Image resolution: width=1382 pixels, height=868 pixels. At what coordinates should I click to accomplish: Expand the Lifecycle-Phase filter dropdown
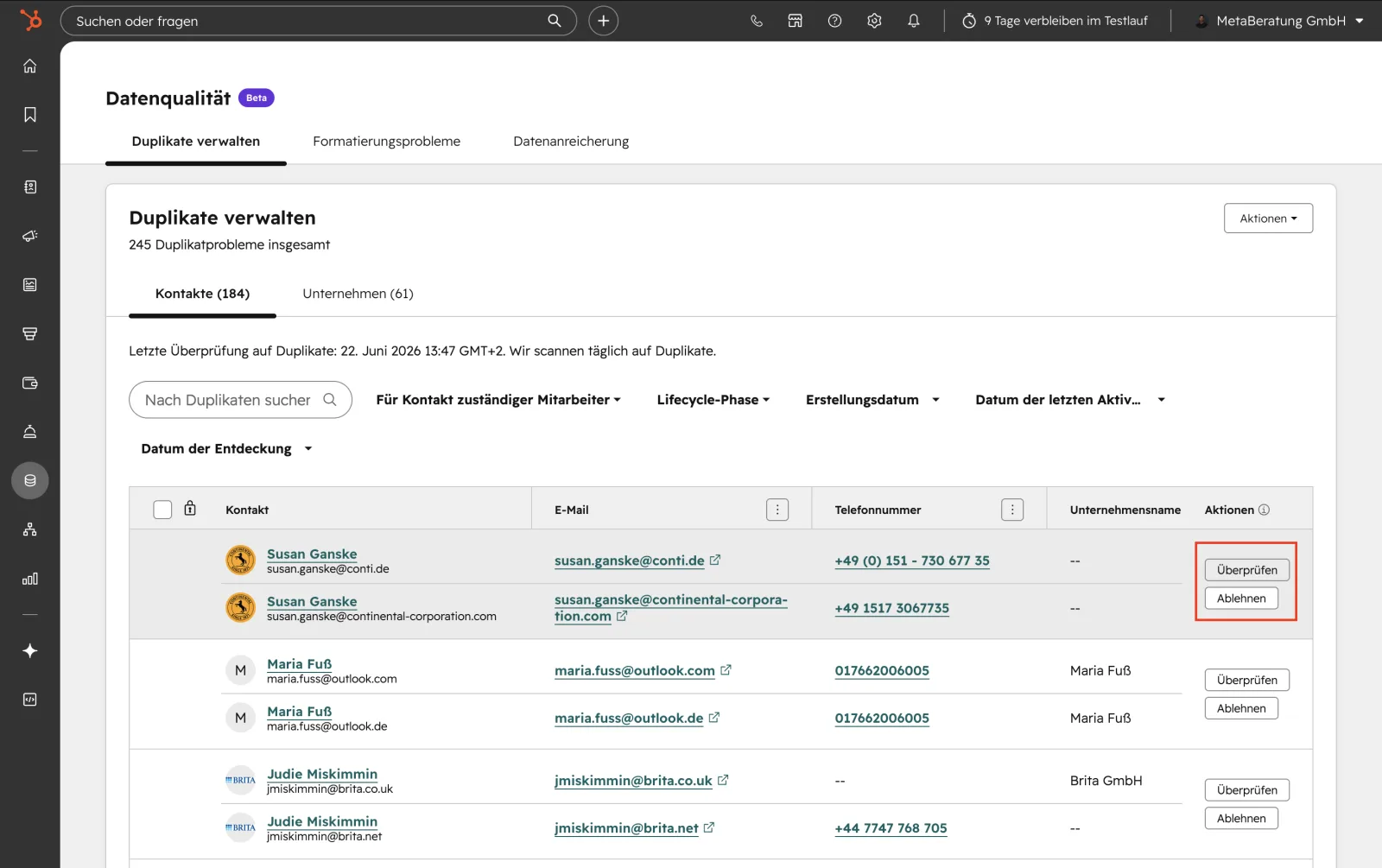(x=713, y=400)
